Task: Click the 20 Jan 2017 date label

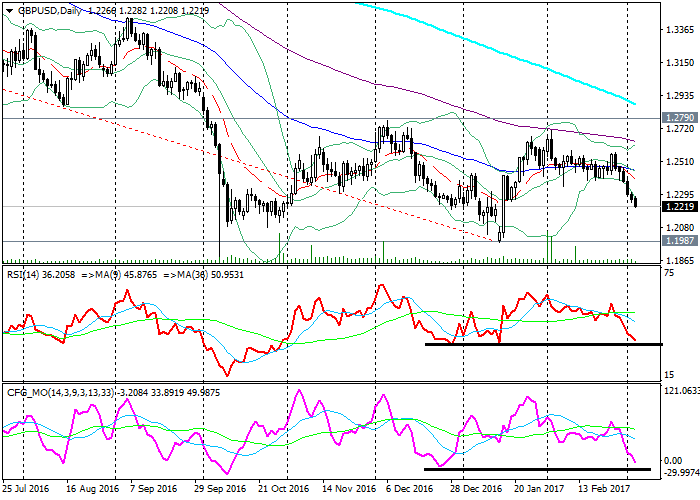Action: pyautogui.click(x=539, y=488)
